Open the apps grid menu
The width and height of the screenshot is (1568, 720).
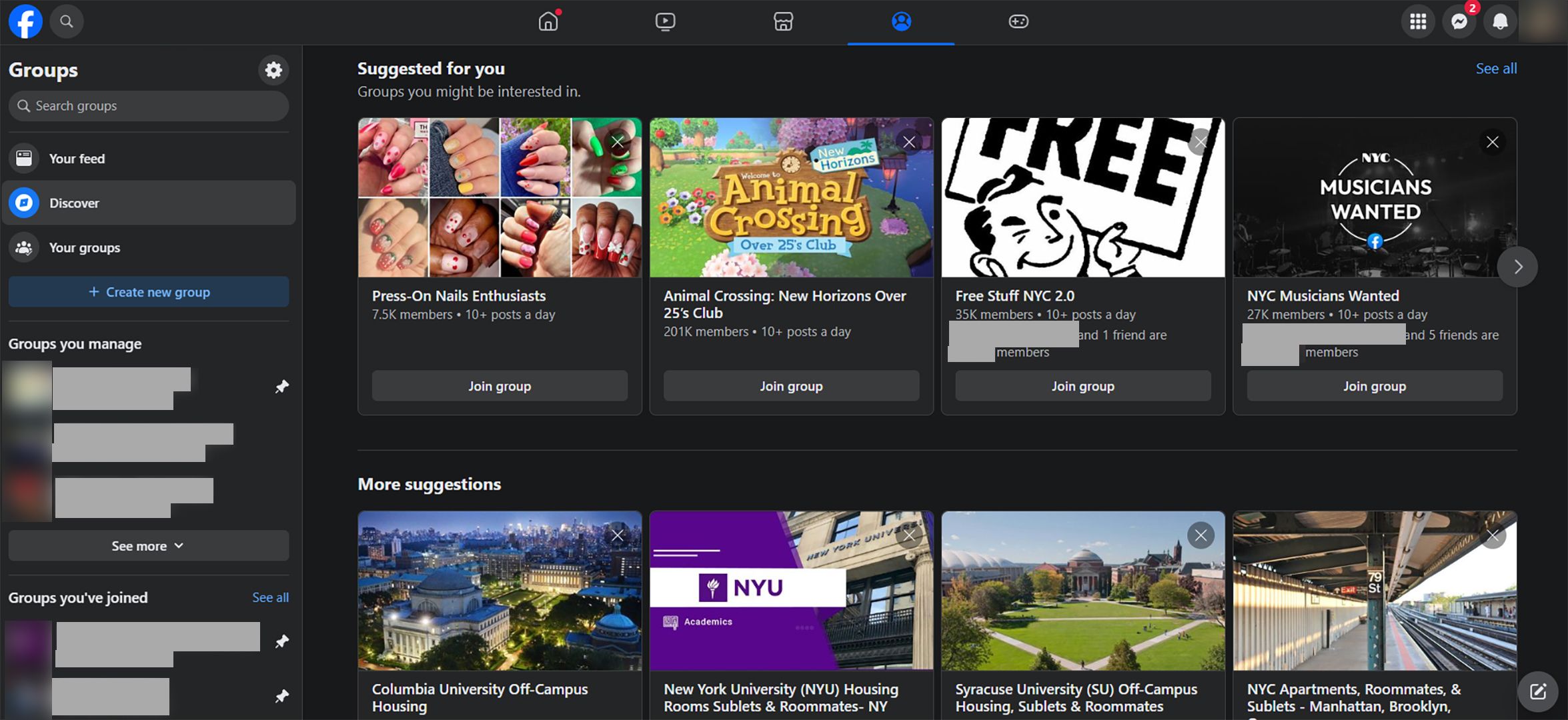coord(1418,21)
